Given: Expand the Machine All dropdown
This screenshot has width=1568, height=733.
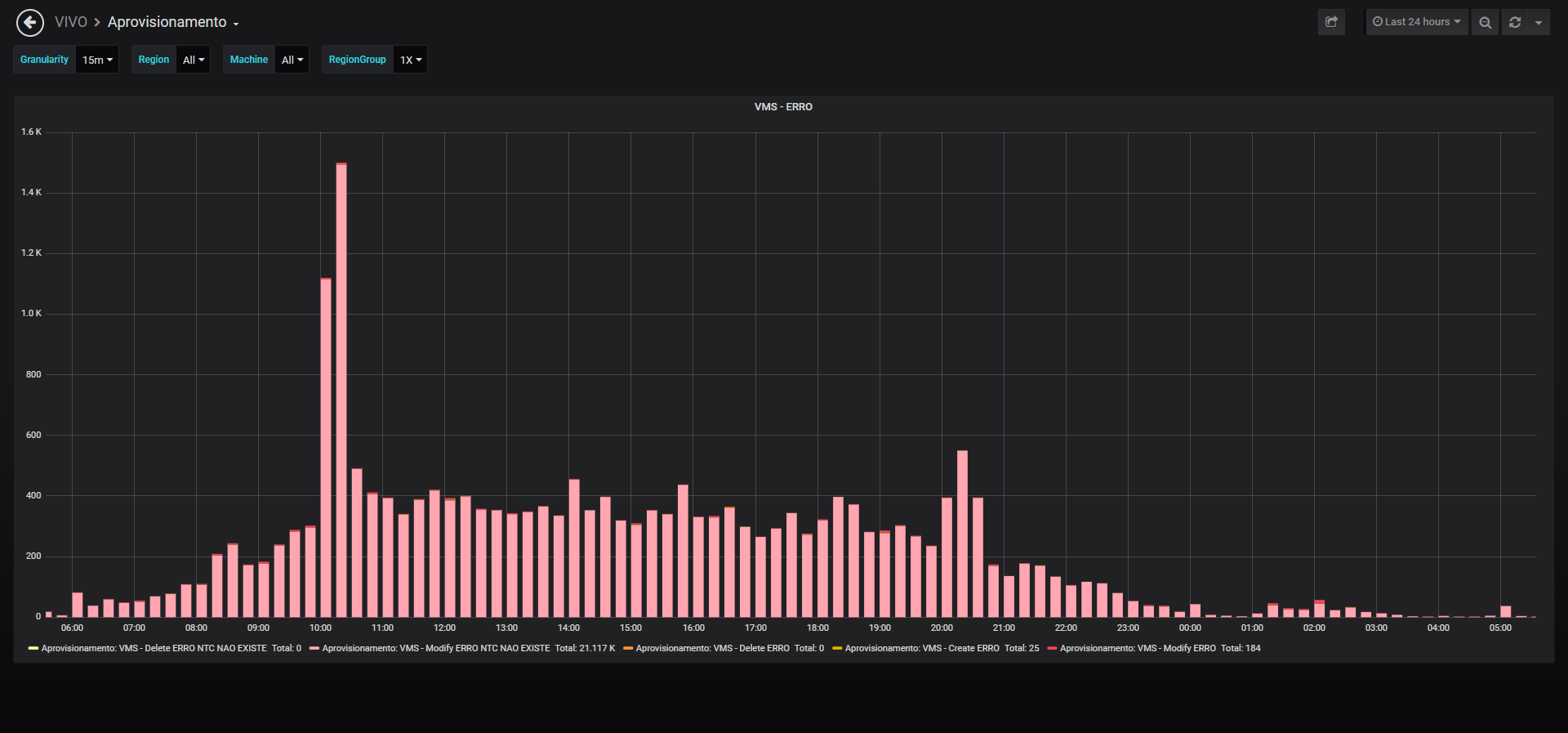Looking at the screenshot, I should [292, 60].
